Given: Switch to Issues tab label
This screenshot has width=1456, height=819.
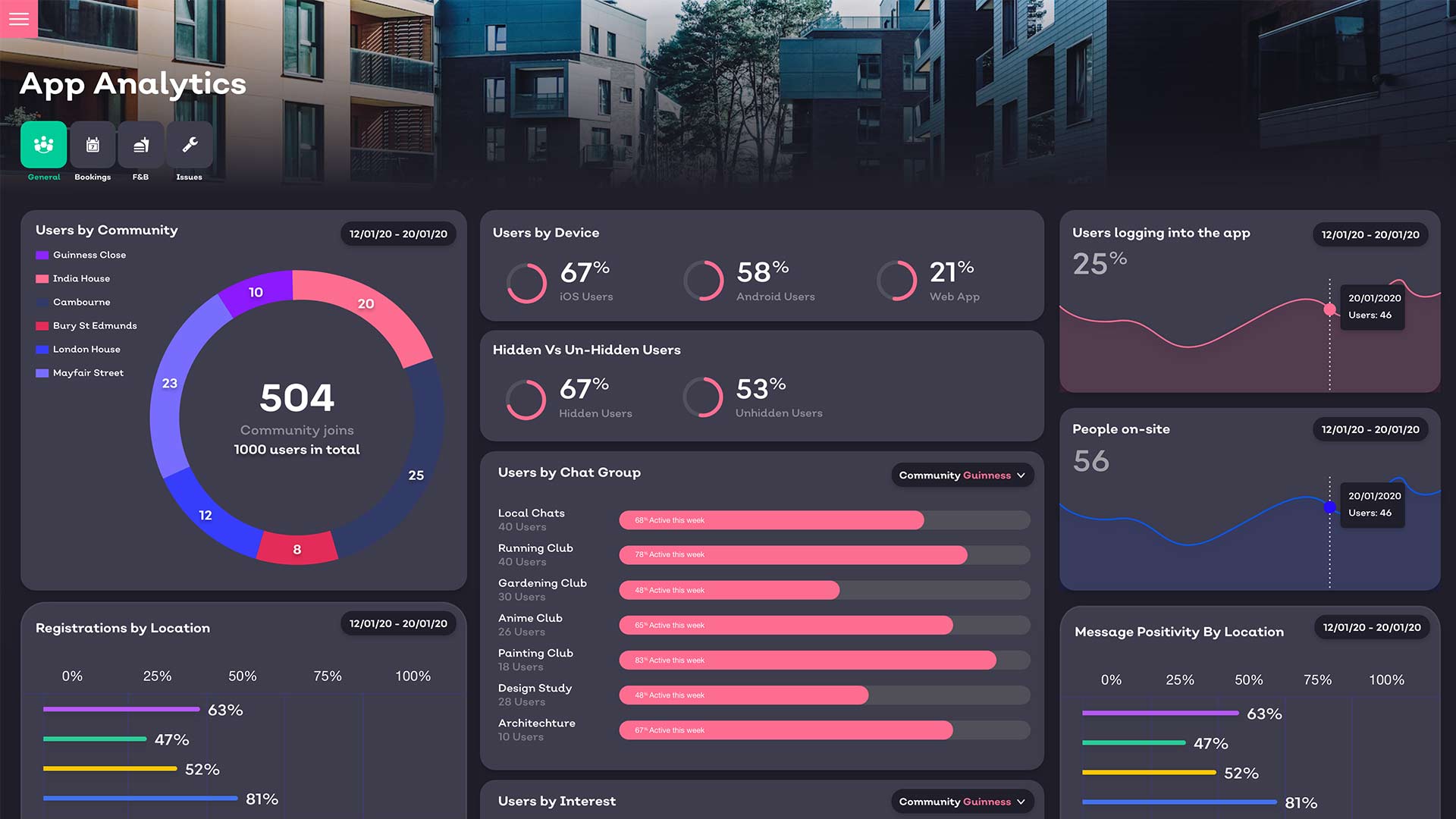Looking at the screenshot, I should pos(189,177).
